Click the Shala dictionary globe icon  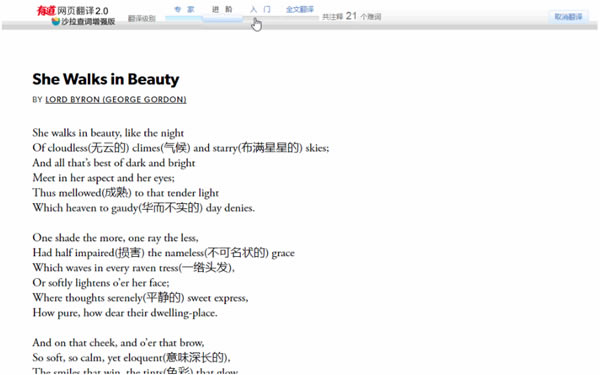pyautogui.click(x=56, y=21)
